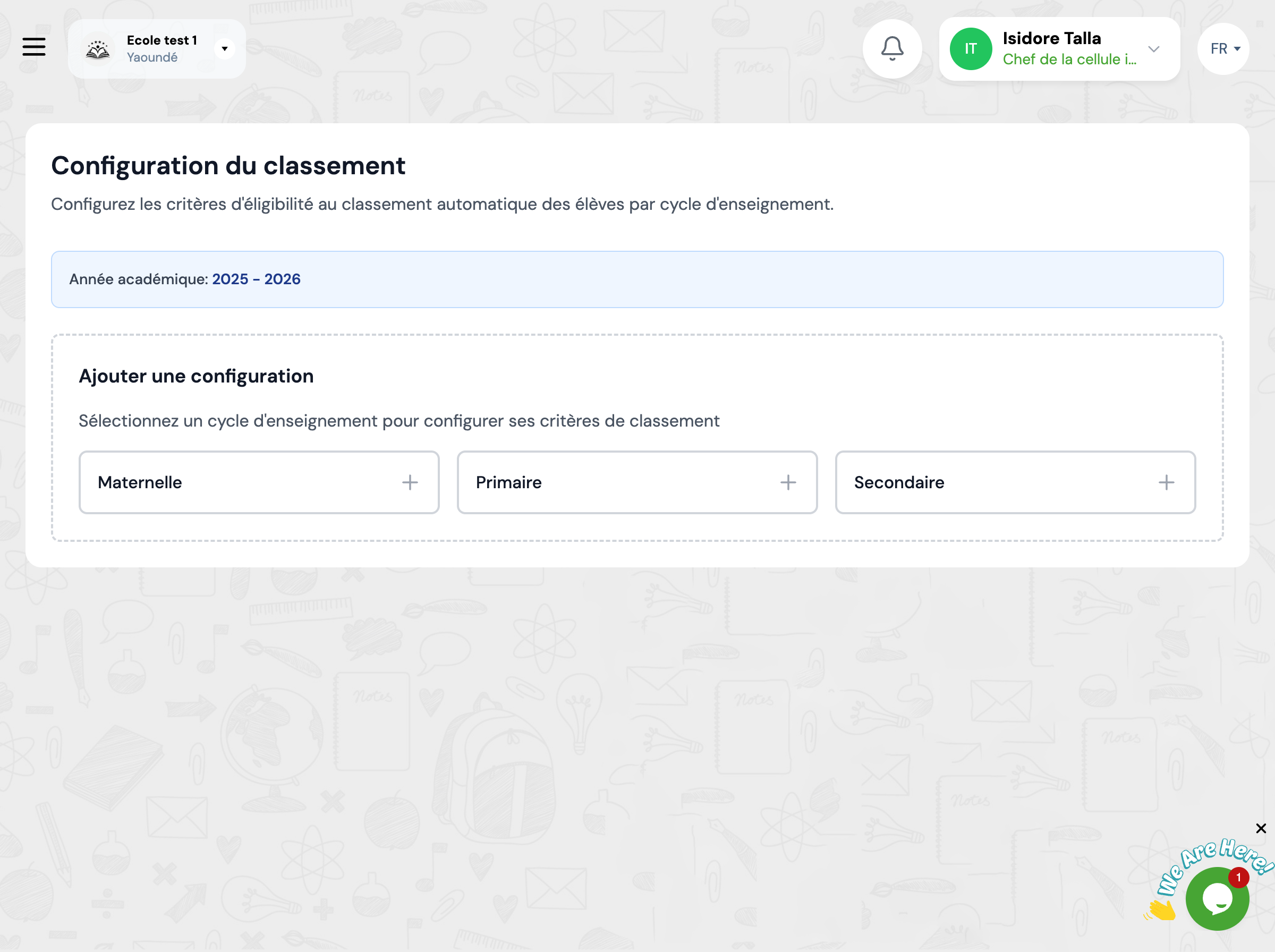Open the notifications bell
The height and width of the screenshot is (952, 1275).
pyautogui.click(x=892, y=48)
